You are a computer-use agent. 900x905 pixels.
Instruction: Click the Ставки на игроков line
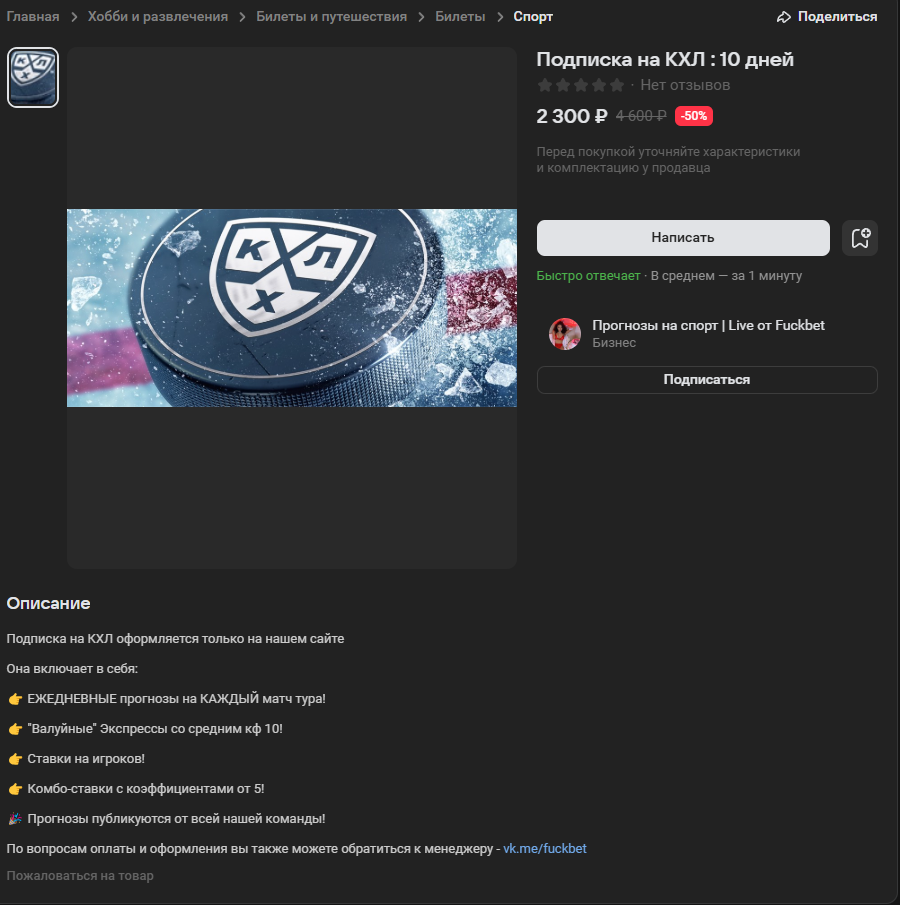[x=76, y=759]
